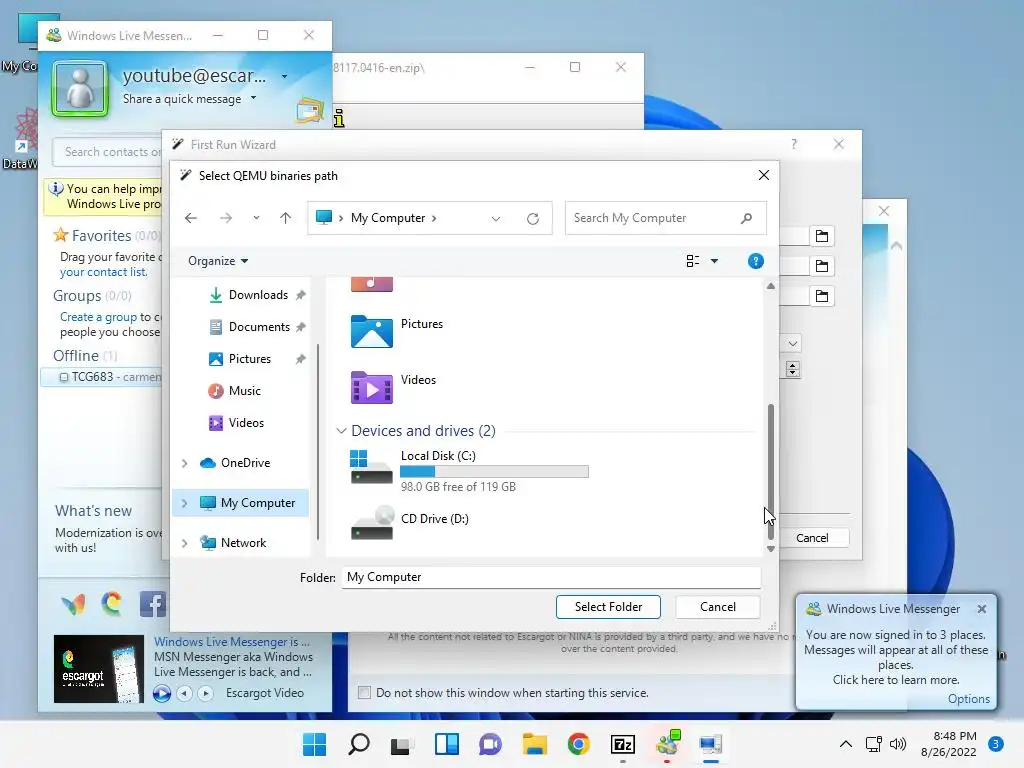Open taskbar Search
1024x768 pixels.
tap(359, 744)
